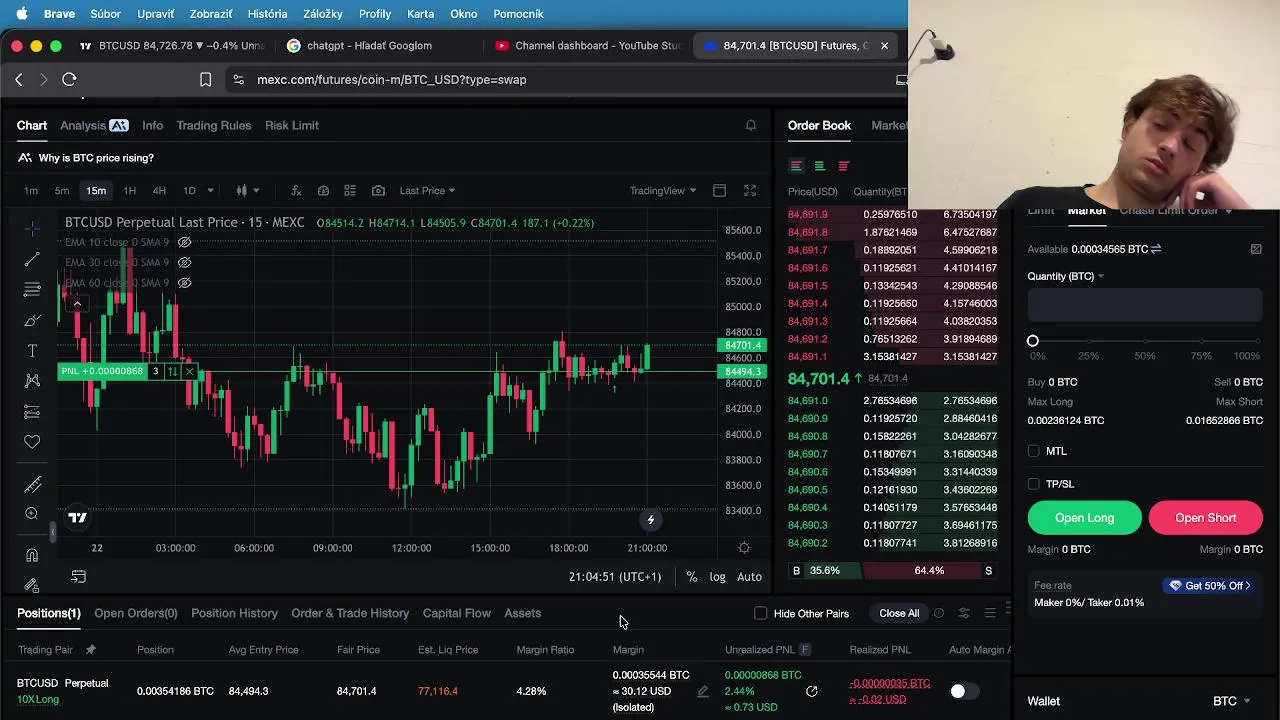
Task: Expand the more timeframes dropdown
Action: [x=210, y=190]
